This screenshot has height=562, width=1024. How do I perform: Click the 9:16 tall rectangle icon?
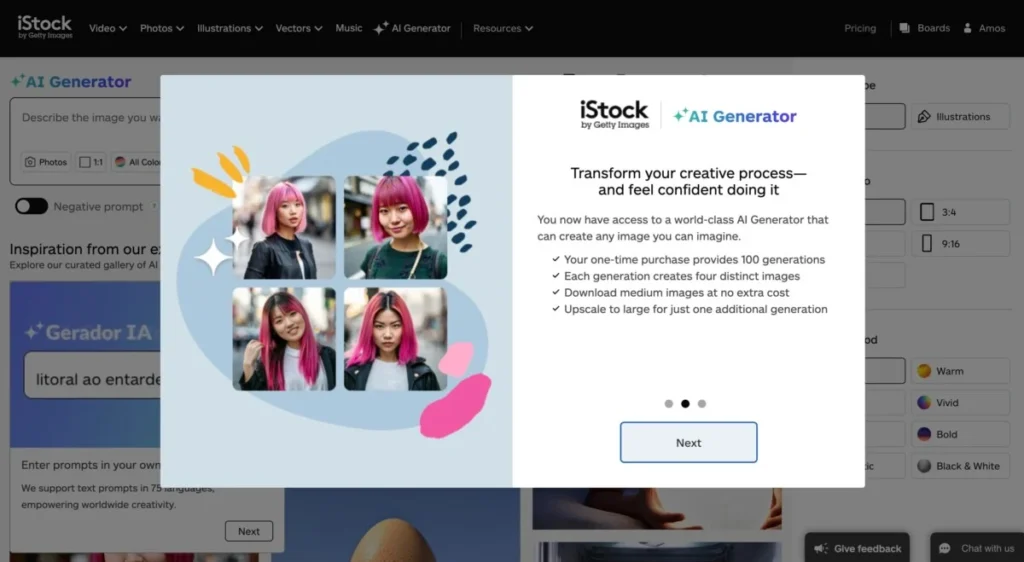[x=927, y=244]
